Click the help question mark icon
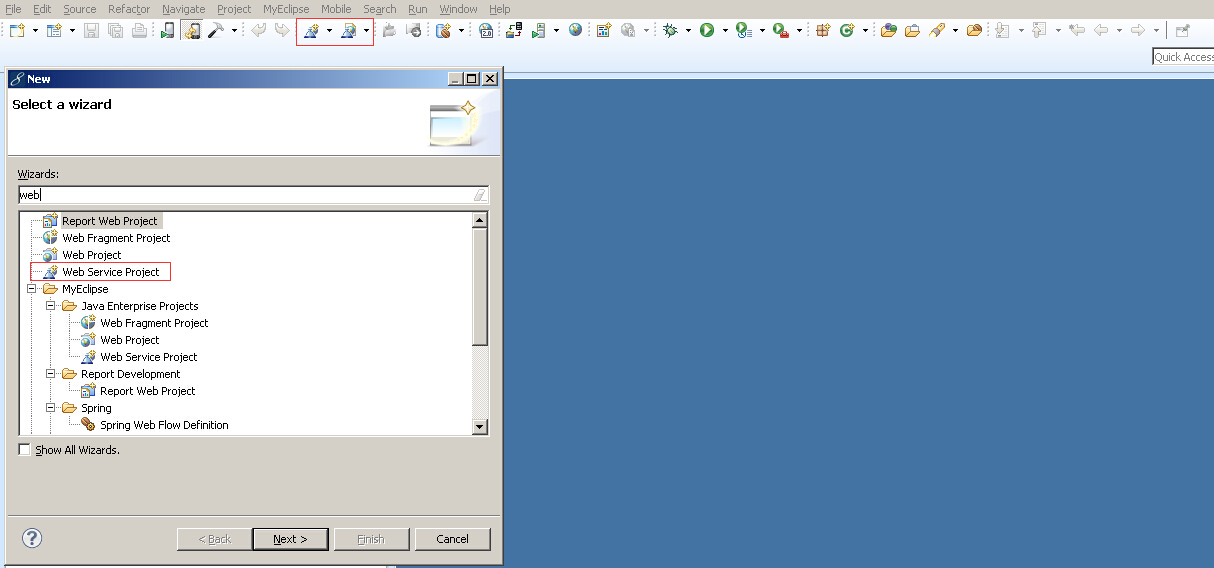The image size is (1214, 568). (32, 538)
